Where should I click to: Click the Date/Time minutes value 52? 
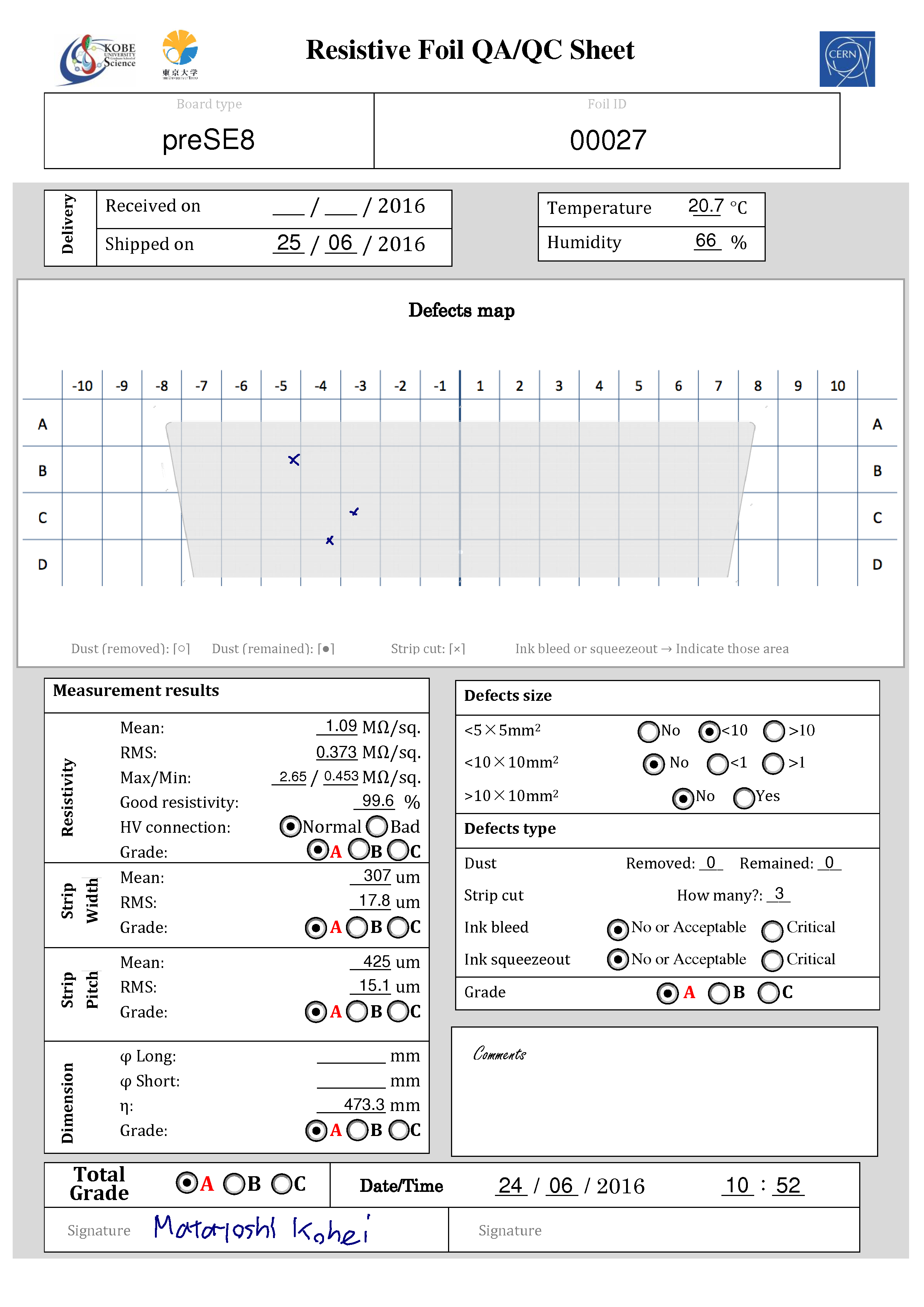tap(788, 1186)
